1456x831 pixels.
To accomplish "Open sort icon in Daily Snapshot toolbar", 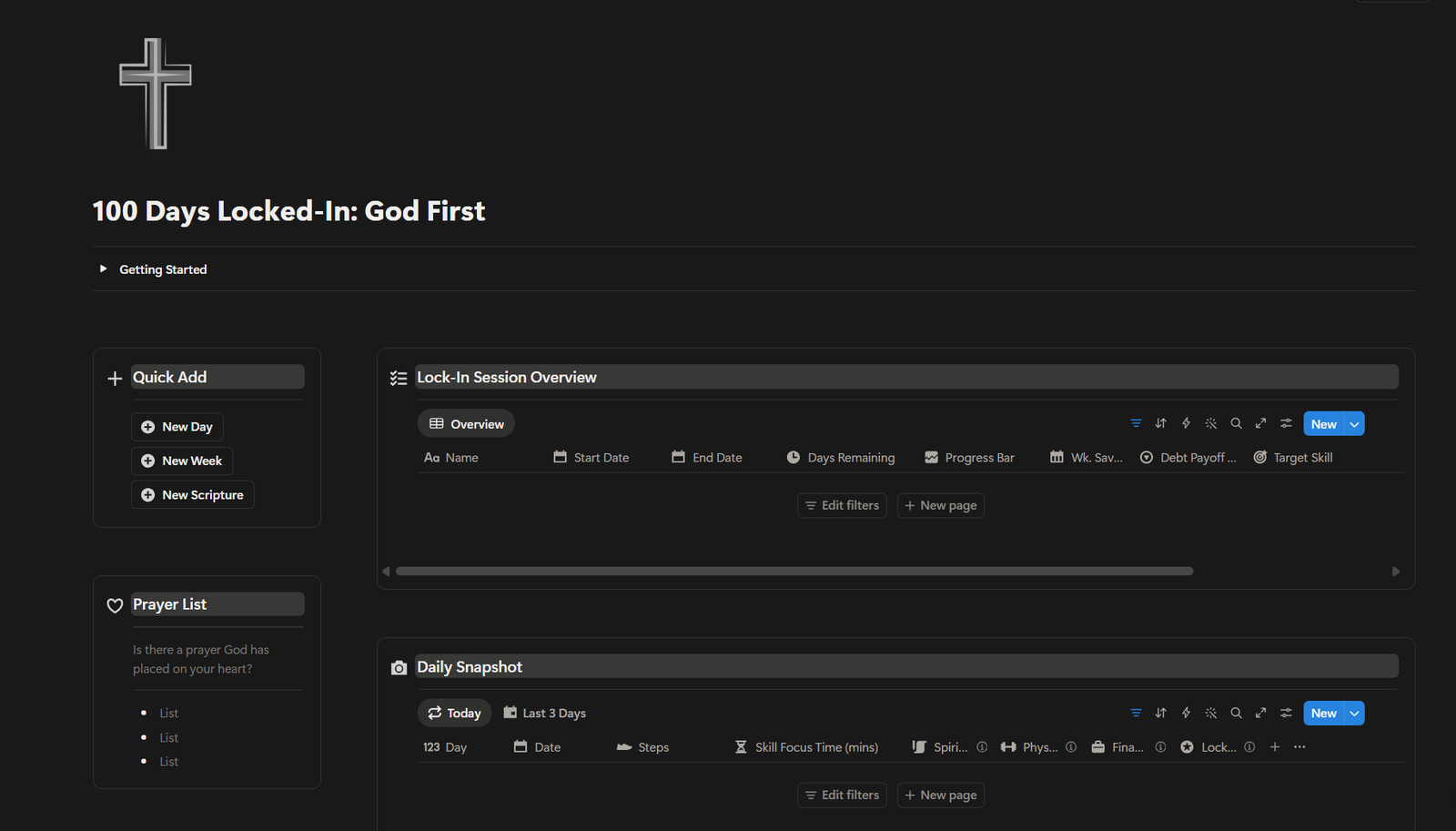I will pos(1160,713).
